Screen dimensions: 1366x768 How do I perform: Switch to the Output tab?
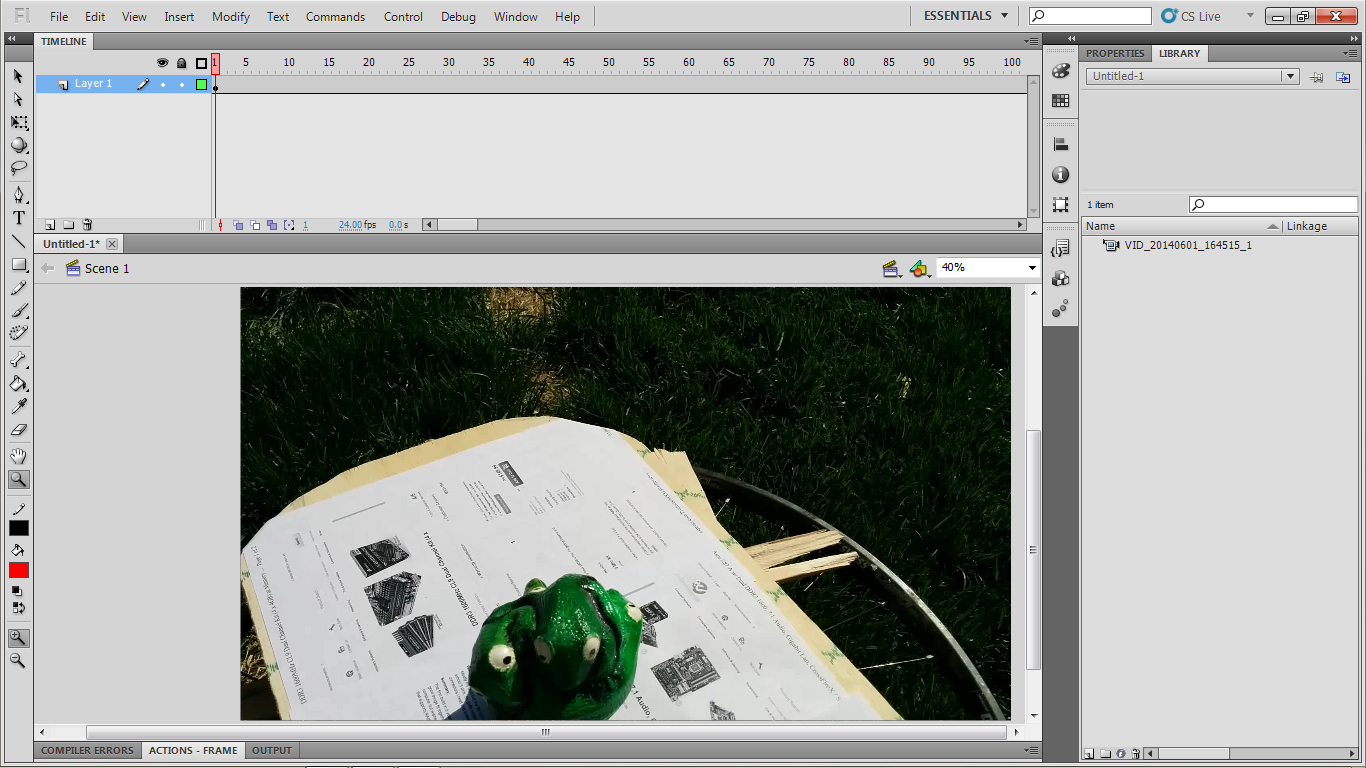tap(272, 750)
